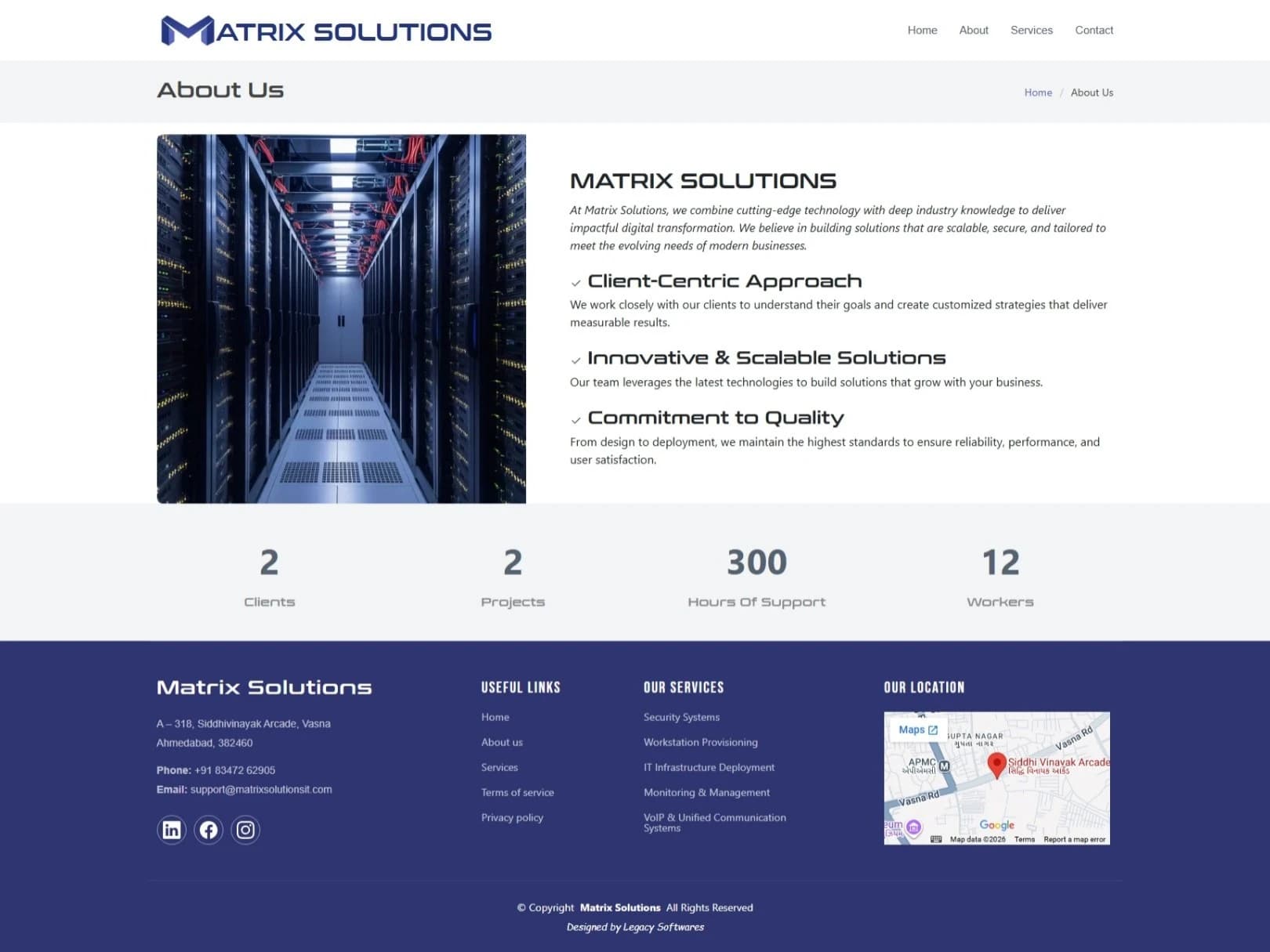Select Services in top navigation
Viewport: 1270px width, 952px height.
(x=1031, y=30)
